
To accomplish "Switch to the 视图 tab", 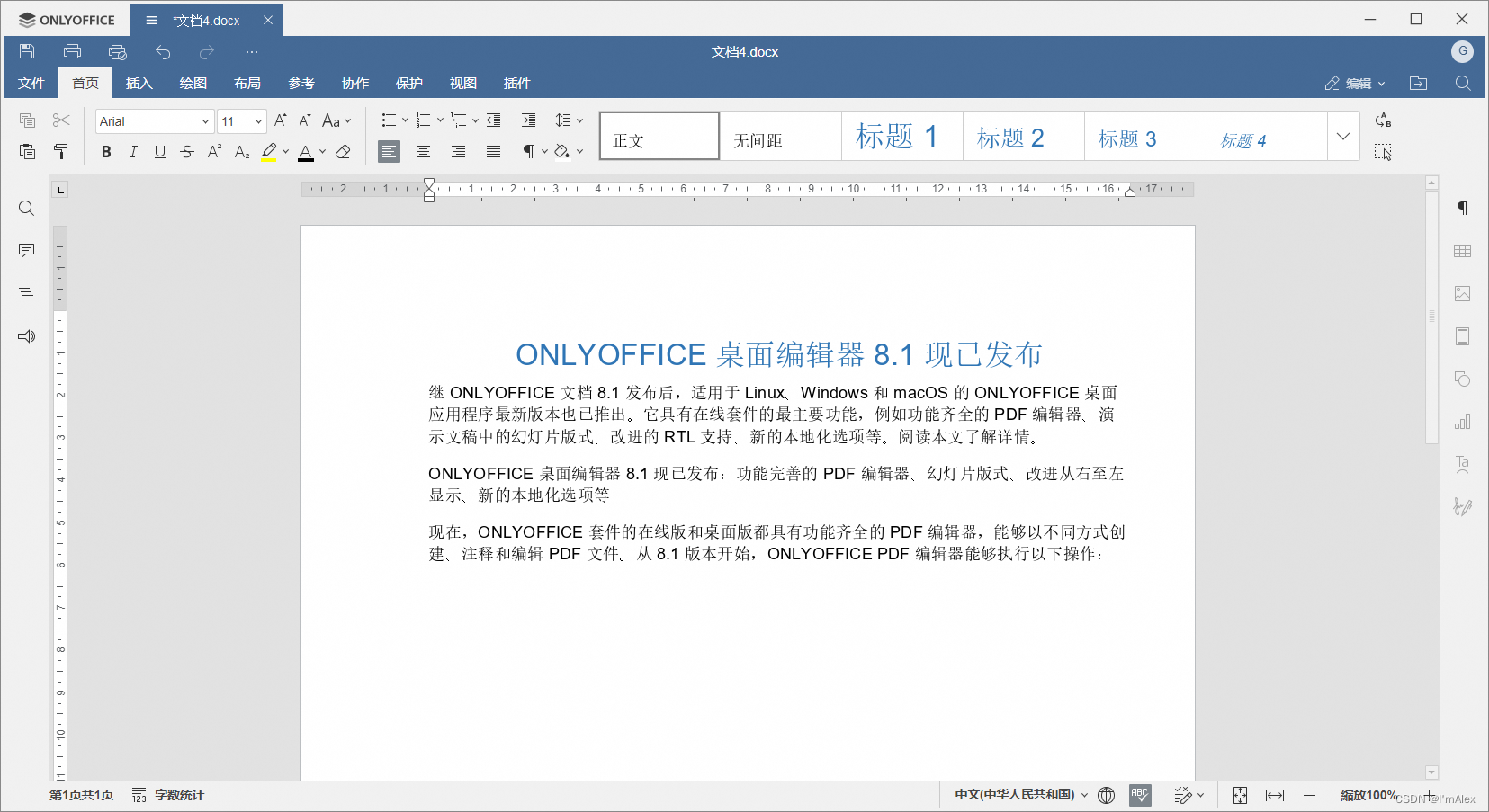I will coord(463,83).
